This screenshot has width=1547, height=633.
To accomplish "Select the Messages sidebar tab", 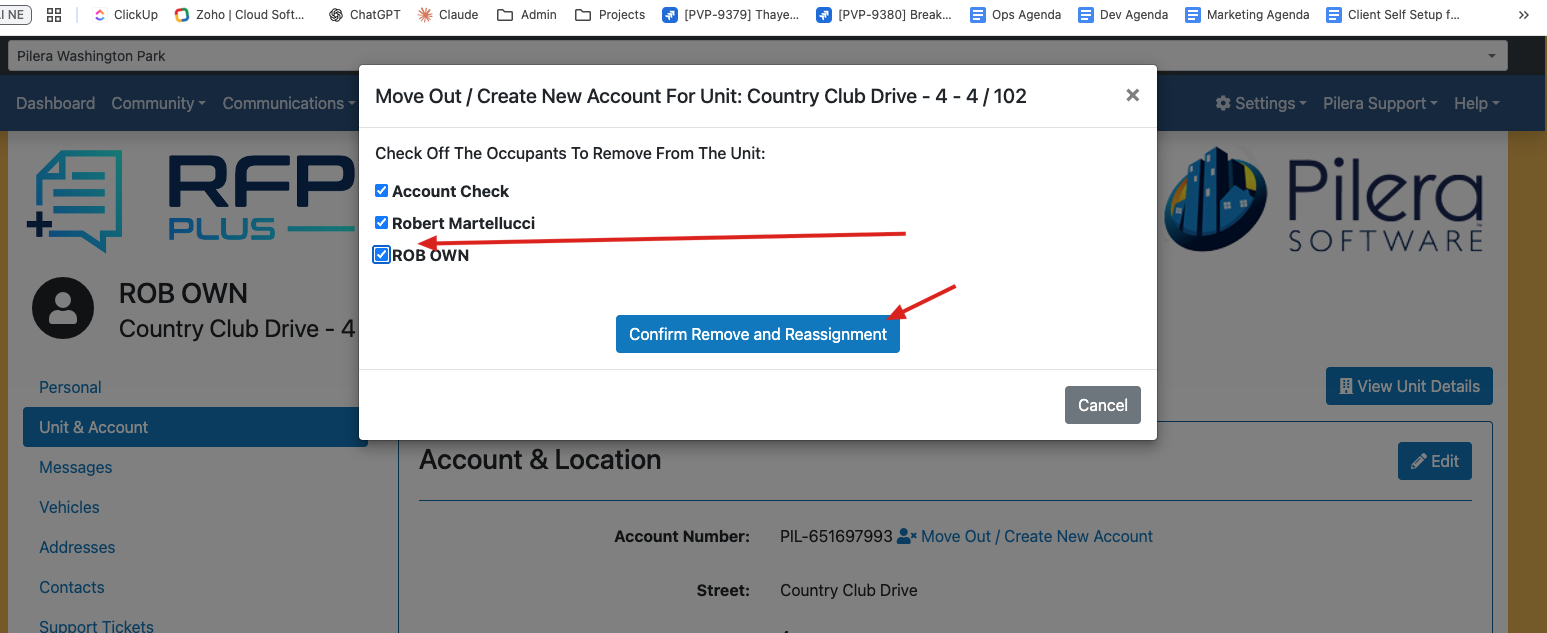I will pos(76,467).
